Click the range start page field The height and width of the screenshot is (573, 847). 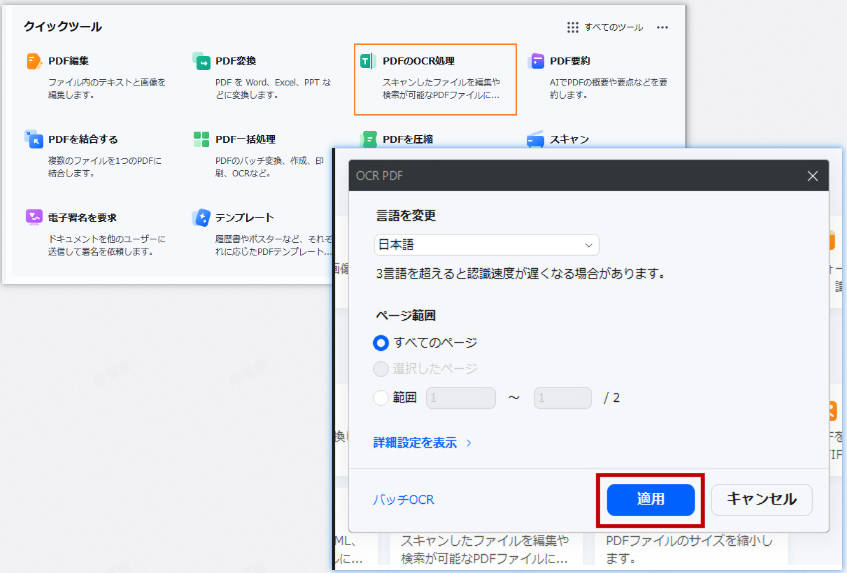click(461, 398)
